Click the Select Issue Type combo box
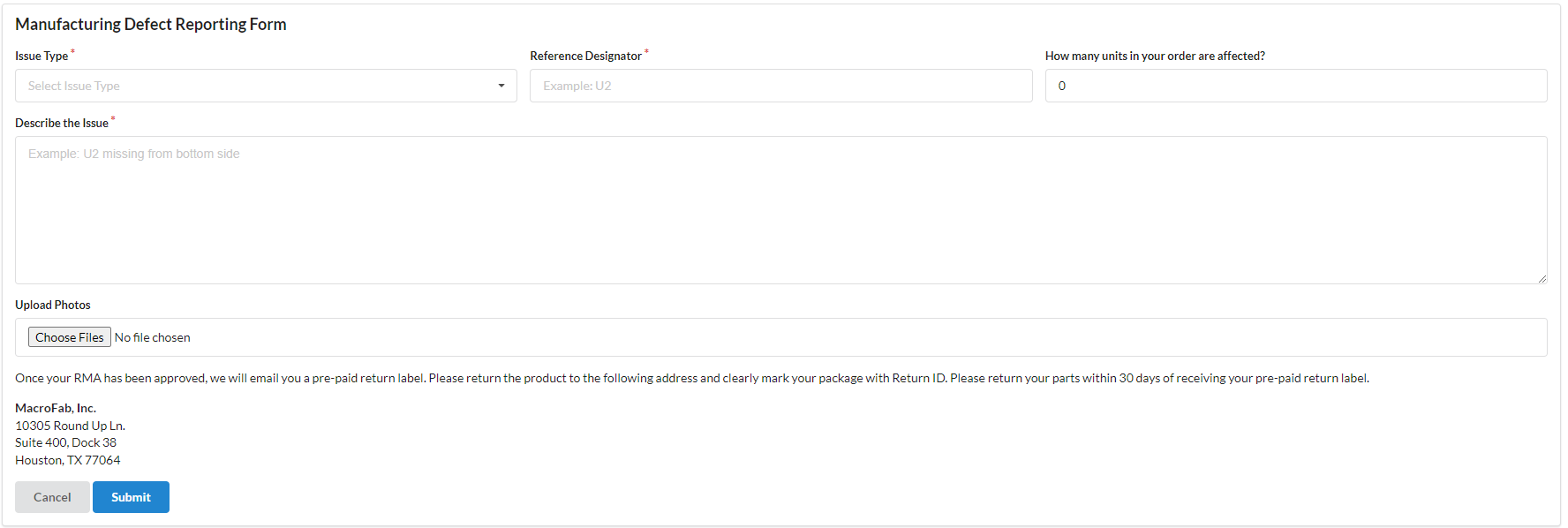1568x528 pixels. (266, 86)
